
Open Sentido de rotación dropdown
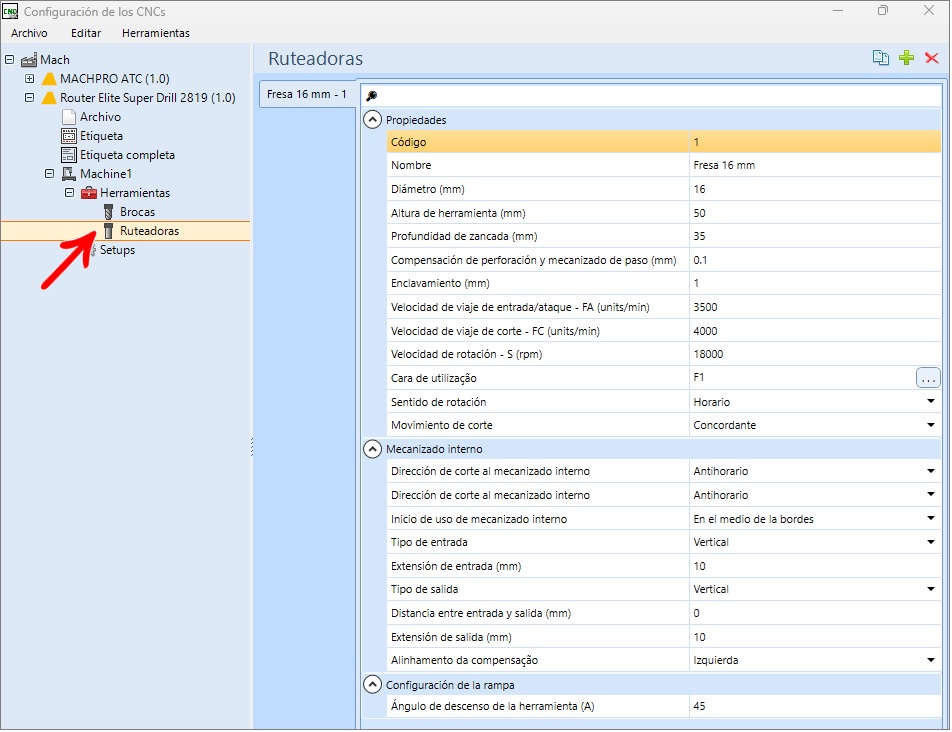click(x=930, y=401)
